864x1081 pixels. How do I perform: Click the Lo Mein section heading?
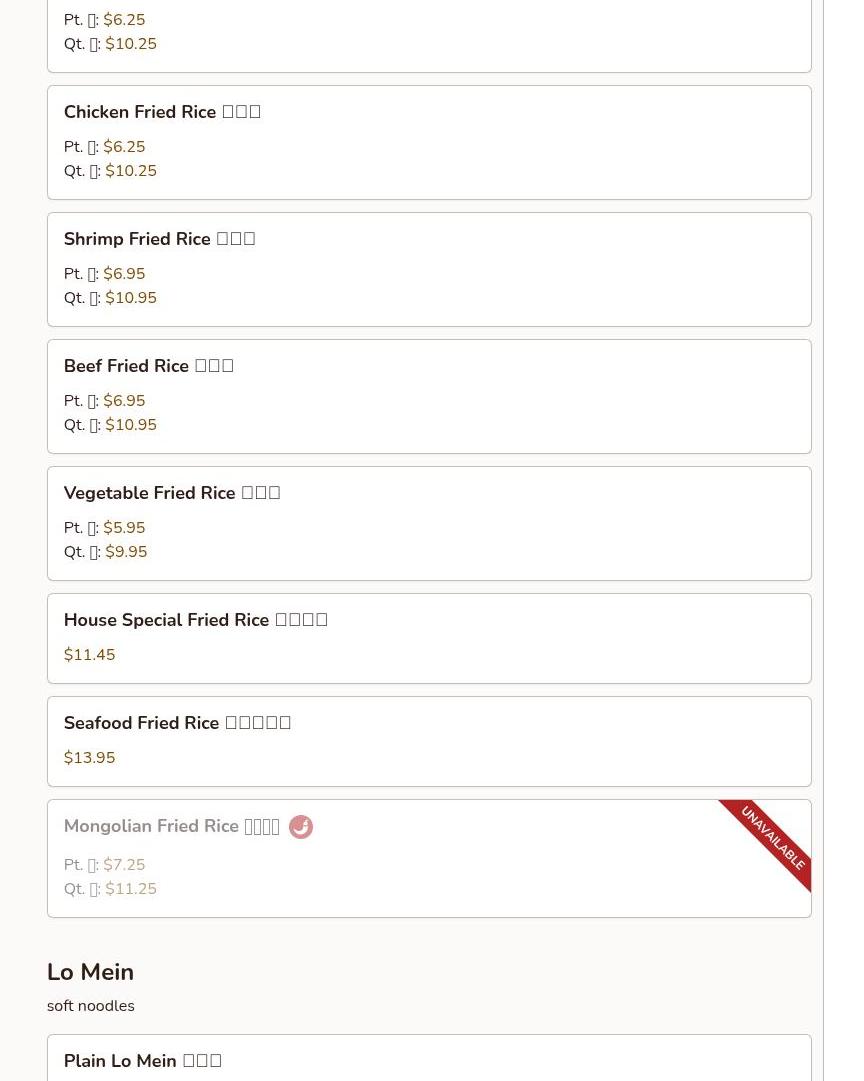[x=90, y=972]
